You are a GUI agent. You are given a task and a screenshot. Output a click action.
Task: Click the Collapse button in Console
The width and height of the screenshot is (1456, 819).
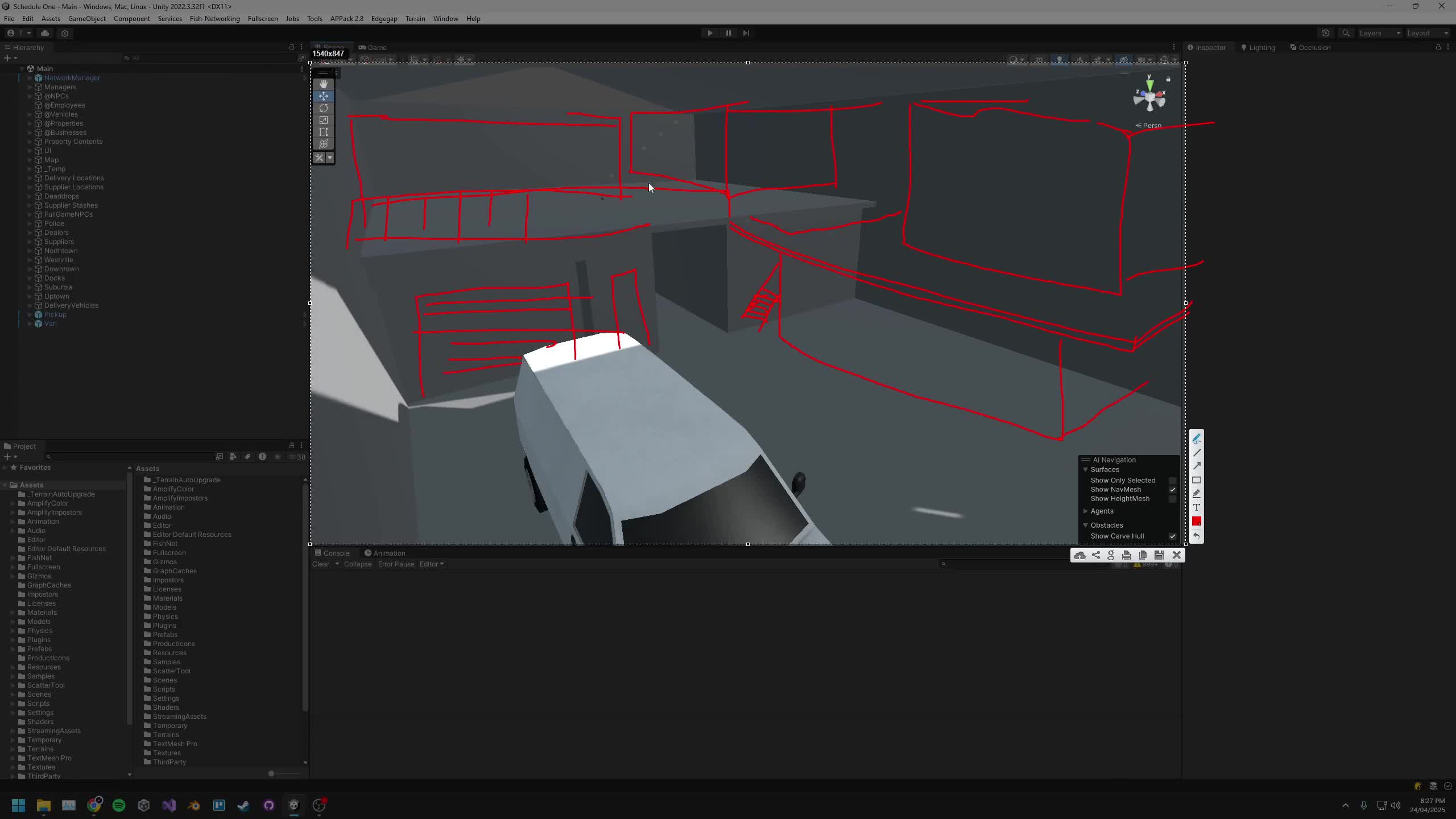pos(358,564)
